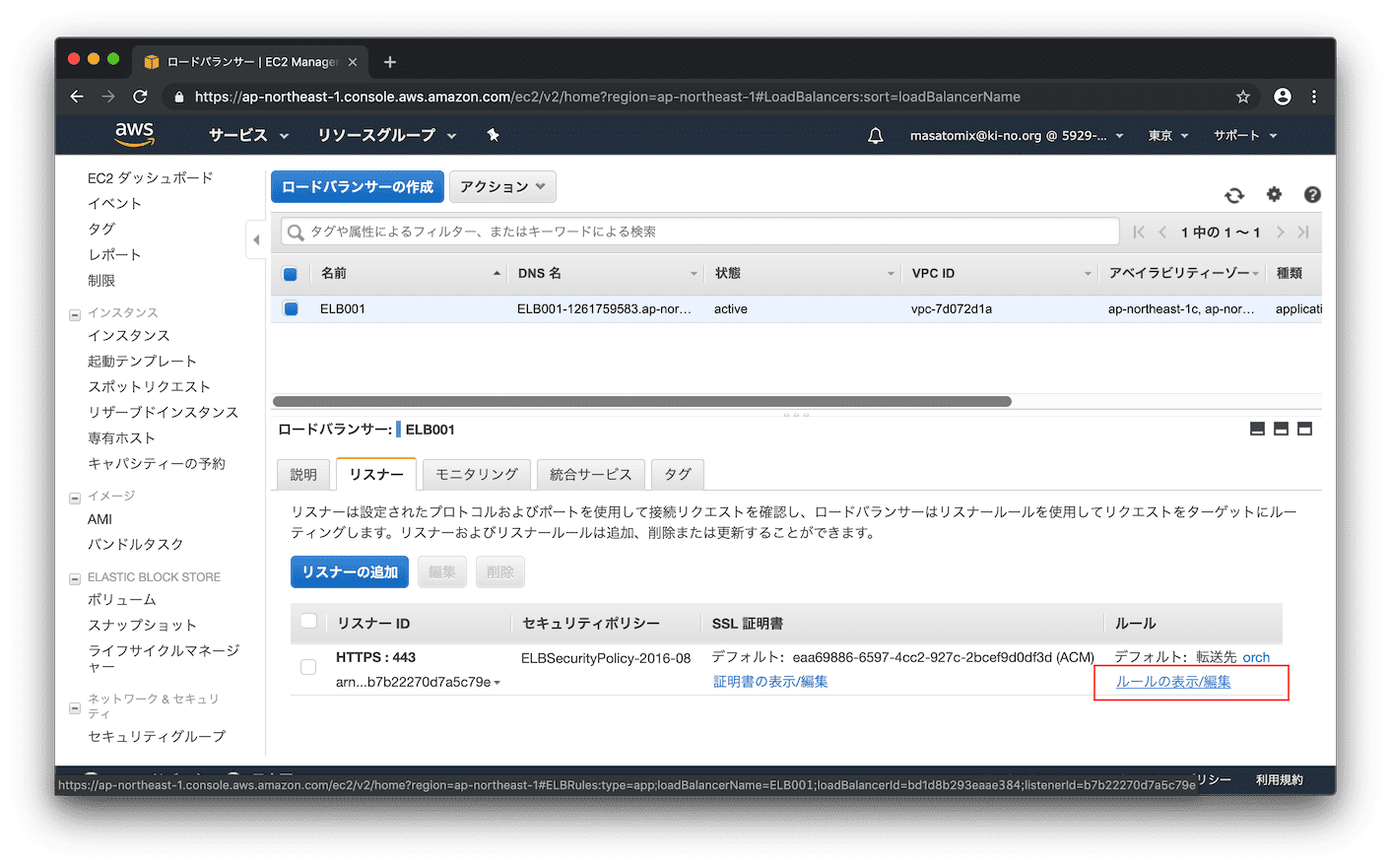Switch to the モニタリング tab

tap(477, 475)
